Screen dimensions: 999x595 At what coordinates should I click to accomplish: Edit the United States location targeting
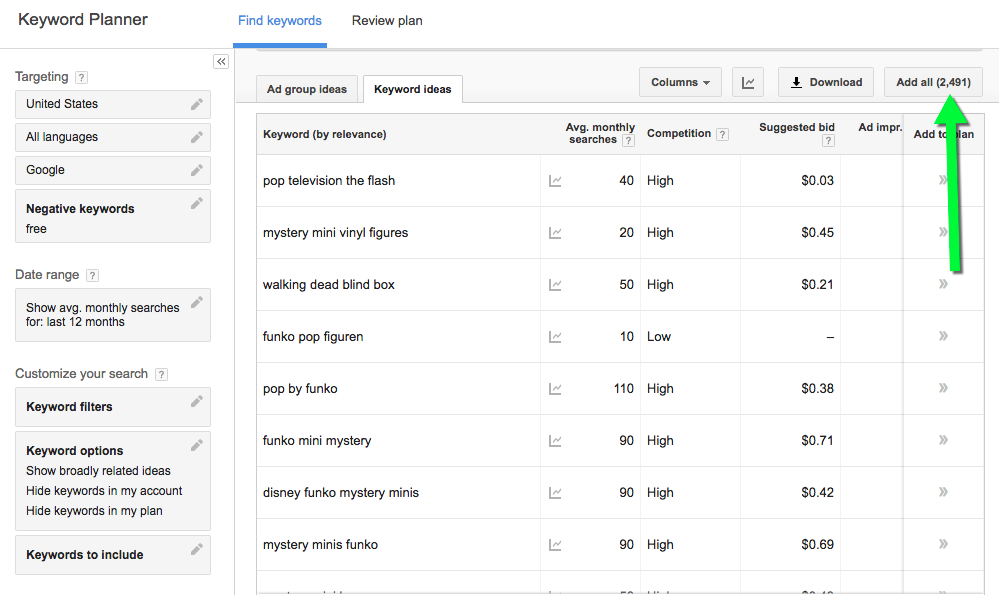point(197,104)
